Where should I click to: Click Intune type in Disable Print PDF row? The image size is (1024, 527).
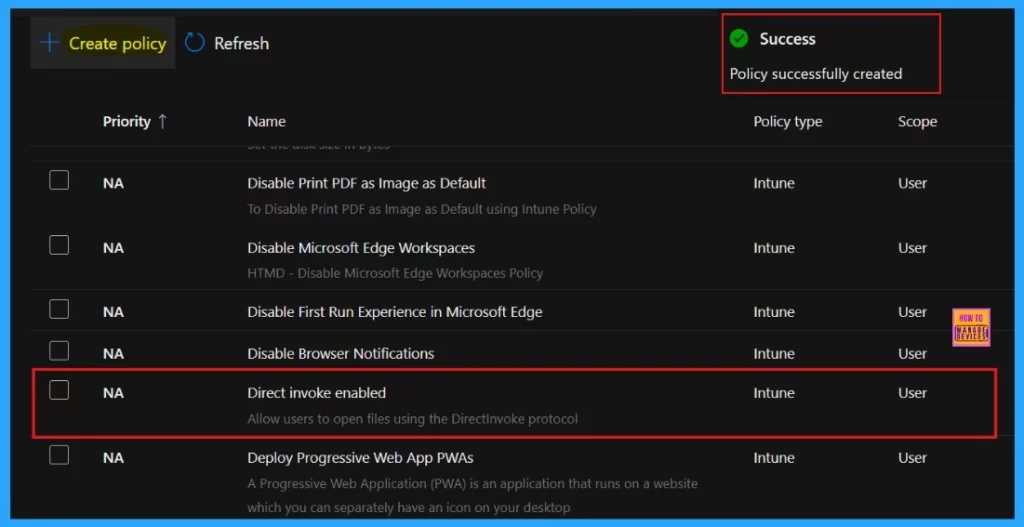(x=774, y=184)
